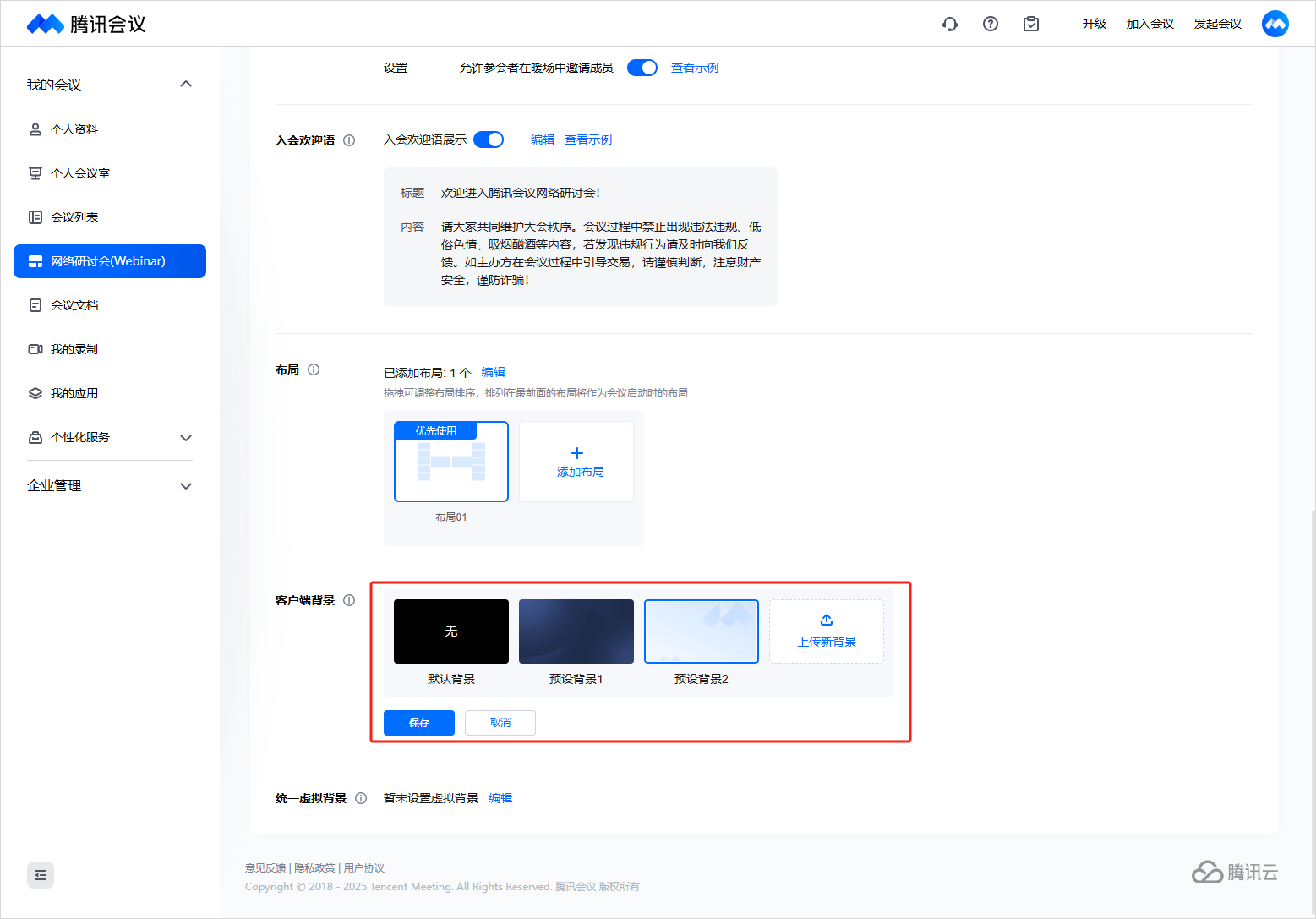Toggle 允许参会者在暖场中邀请成员 switch
The width and height of the screenshot is (1316, 919).
point(642,68)
